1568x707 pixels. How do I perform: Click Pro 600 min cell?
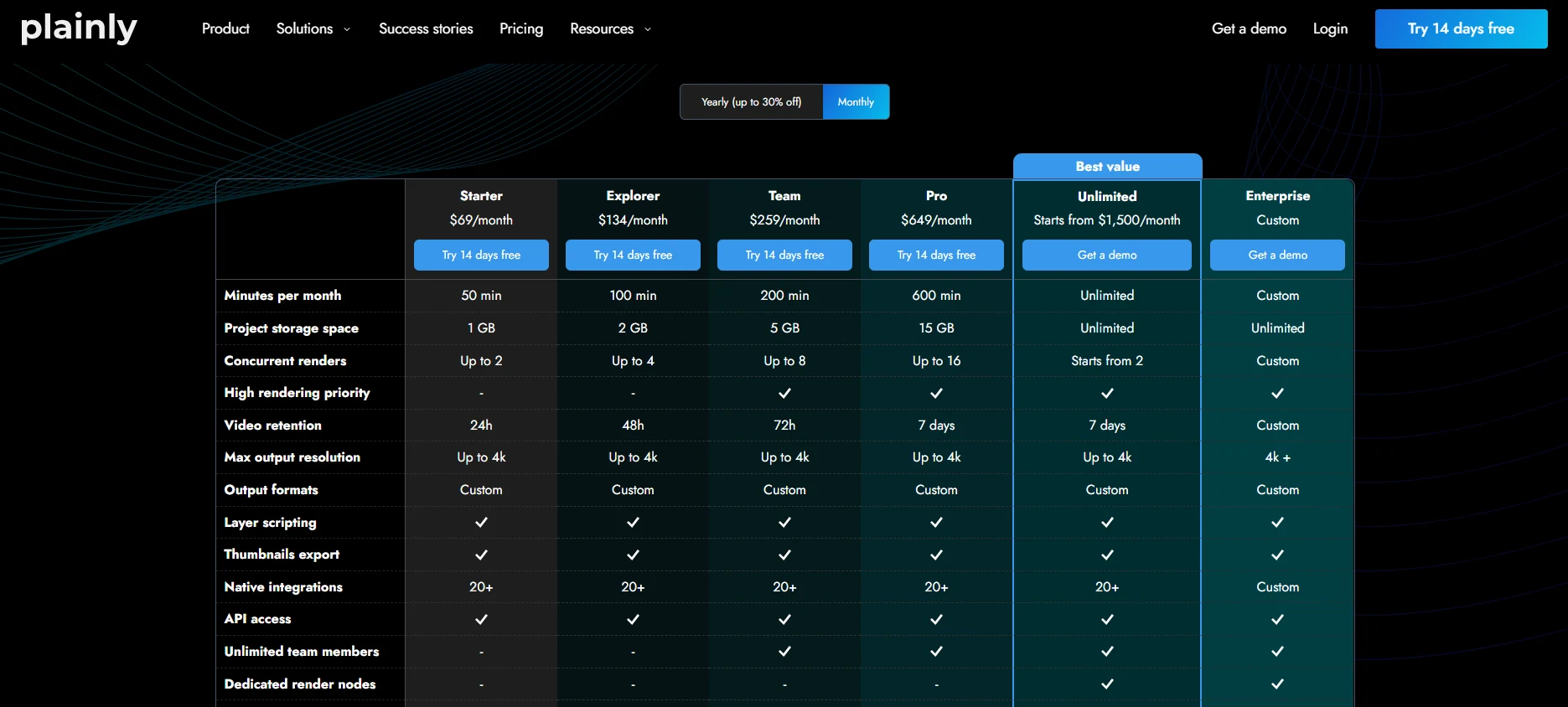tap(936, 295)
